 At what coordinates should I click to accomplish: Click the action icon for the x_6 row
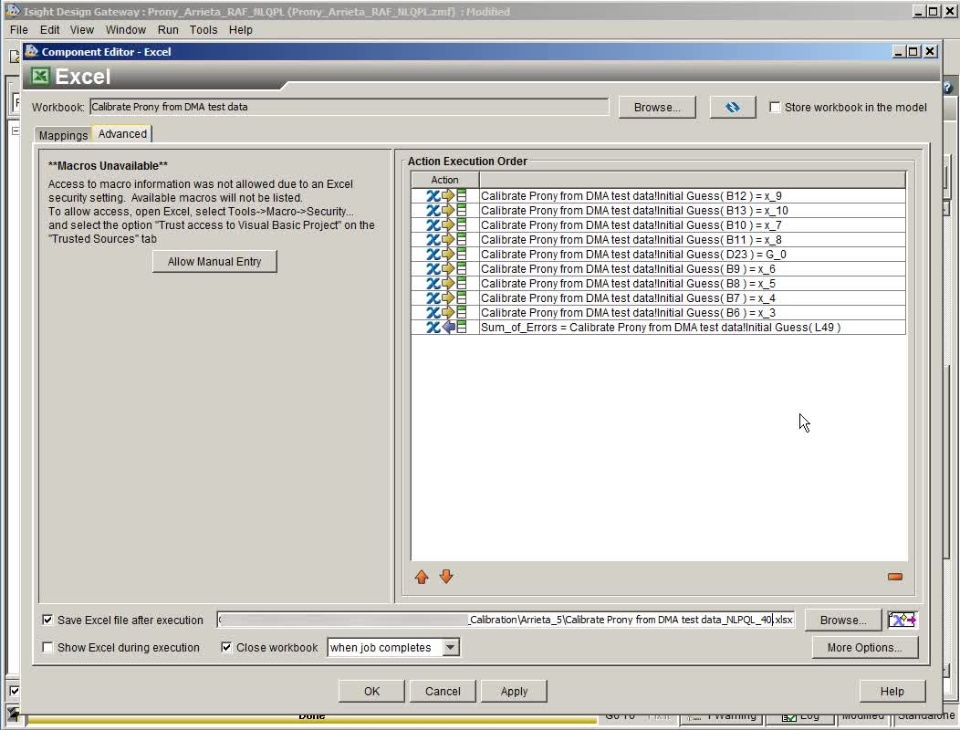click(x=446, y=269)
